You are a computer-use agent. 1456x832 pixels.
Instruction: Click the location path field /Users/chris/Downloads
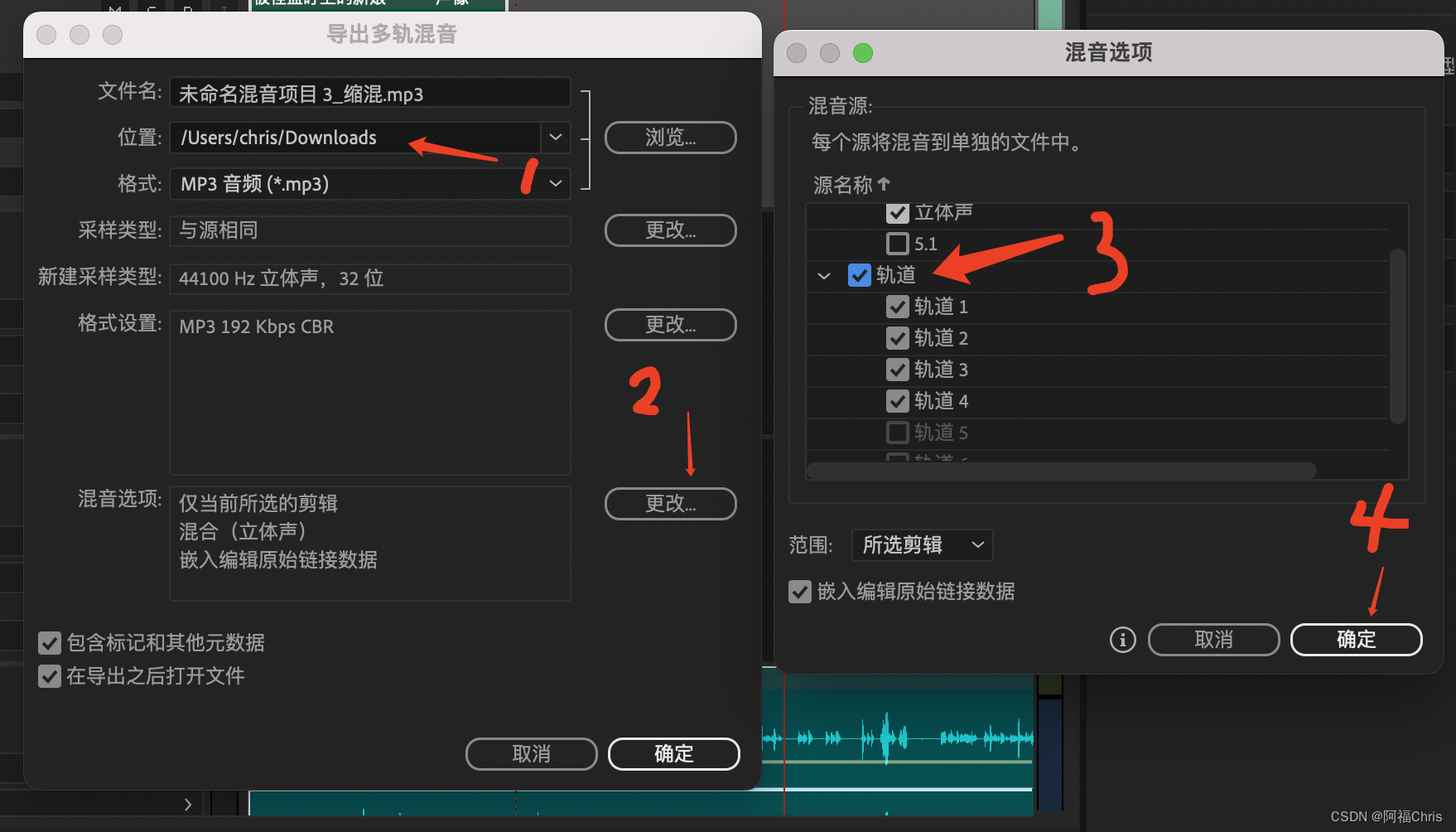click(x=355, y=138)
